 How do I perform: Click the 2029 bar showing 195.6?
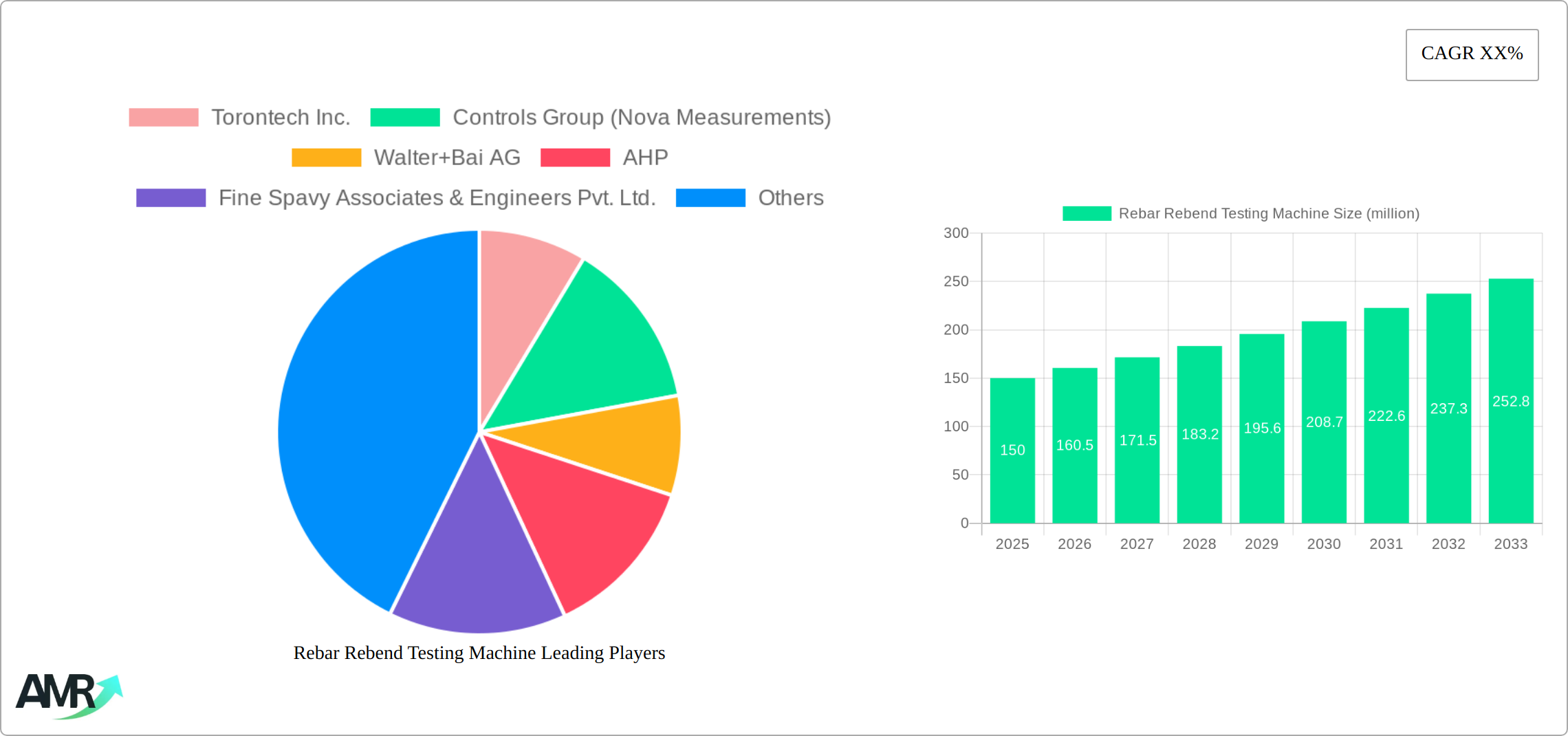(1261, 429)
